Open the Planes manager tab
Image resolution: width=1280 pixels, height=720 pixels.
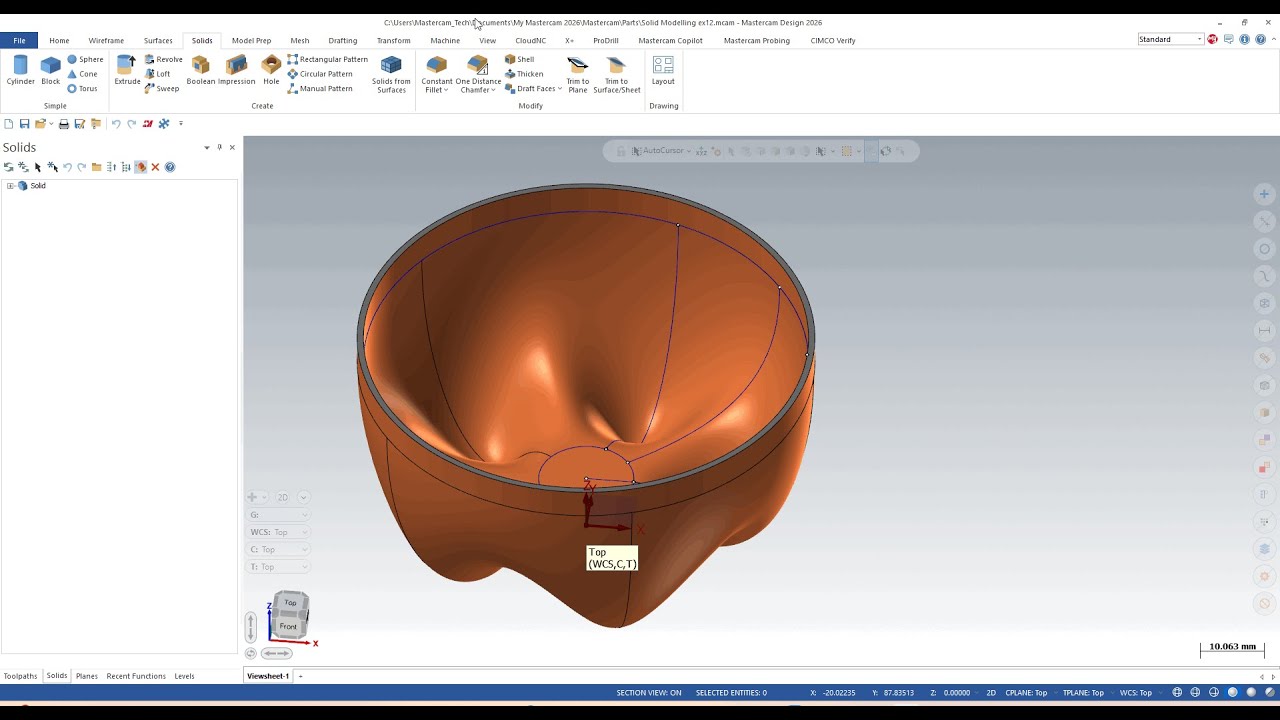87,676
